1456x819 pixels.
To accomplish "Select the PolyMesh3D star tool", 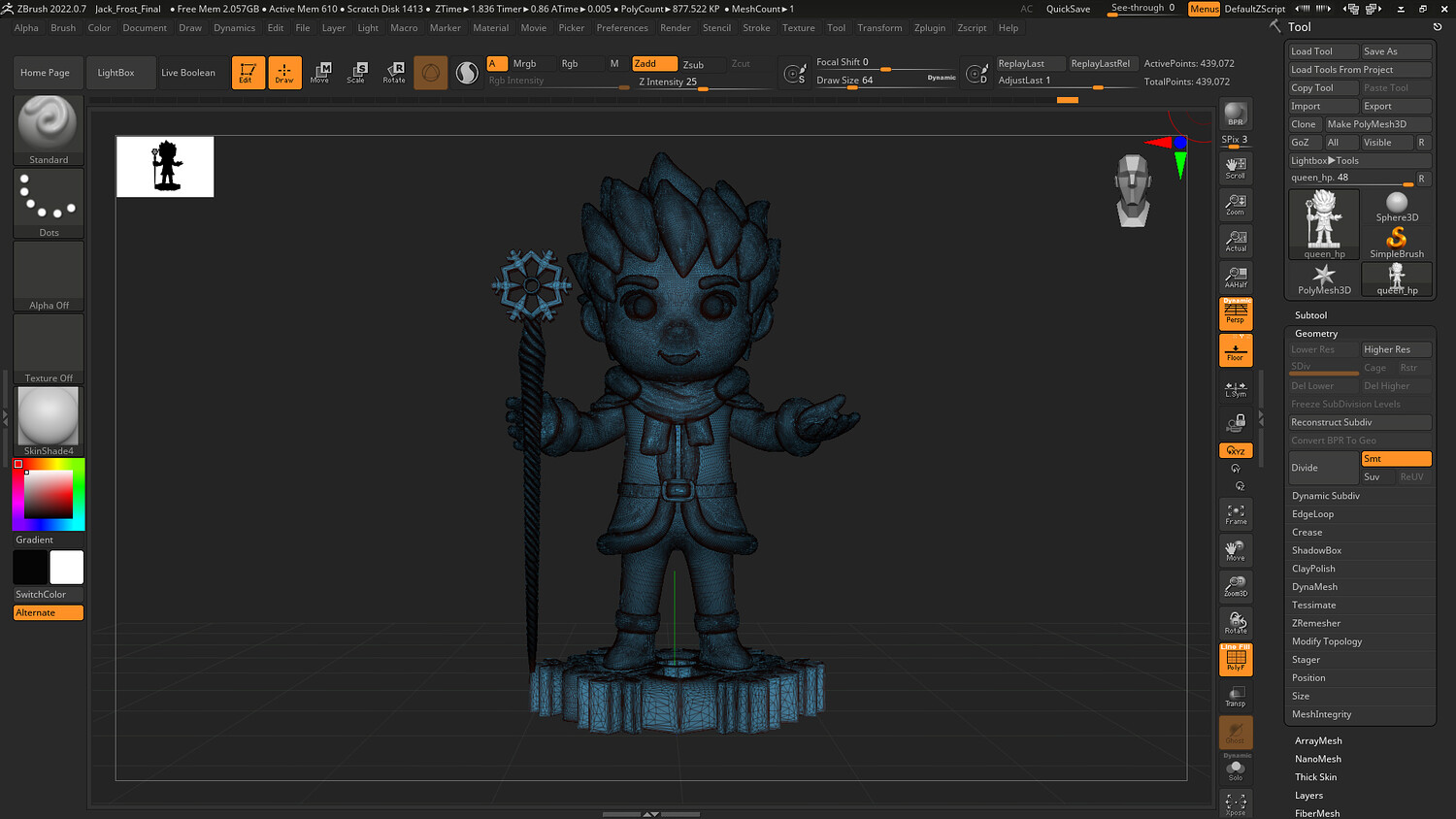I will 1324,279.
